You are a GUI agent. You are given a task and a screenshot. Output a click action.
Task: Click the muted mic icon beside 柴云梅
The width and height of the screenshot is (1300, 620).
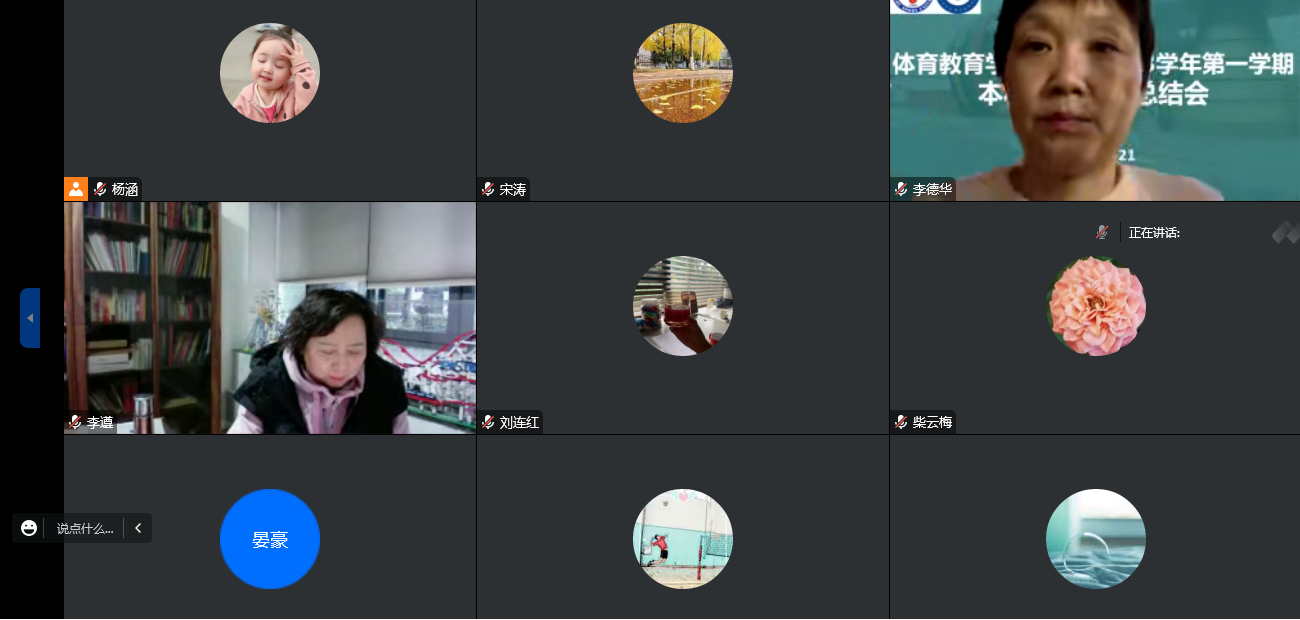[x=901, y=422]
